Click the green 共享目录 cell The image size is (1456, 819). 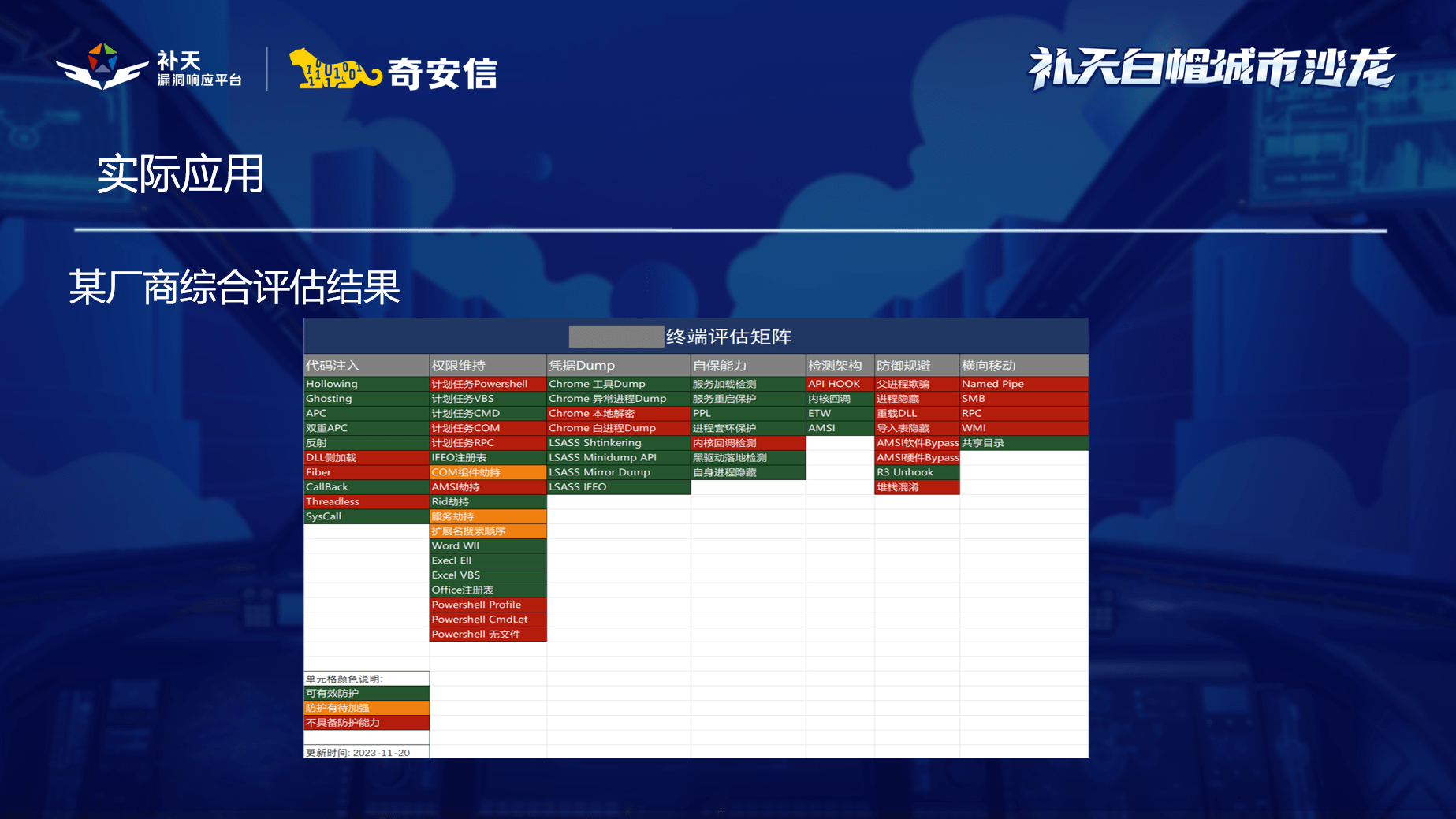(x=1024, y=443)
